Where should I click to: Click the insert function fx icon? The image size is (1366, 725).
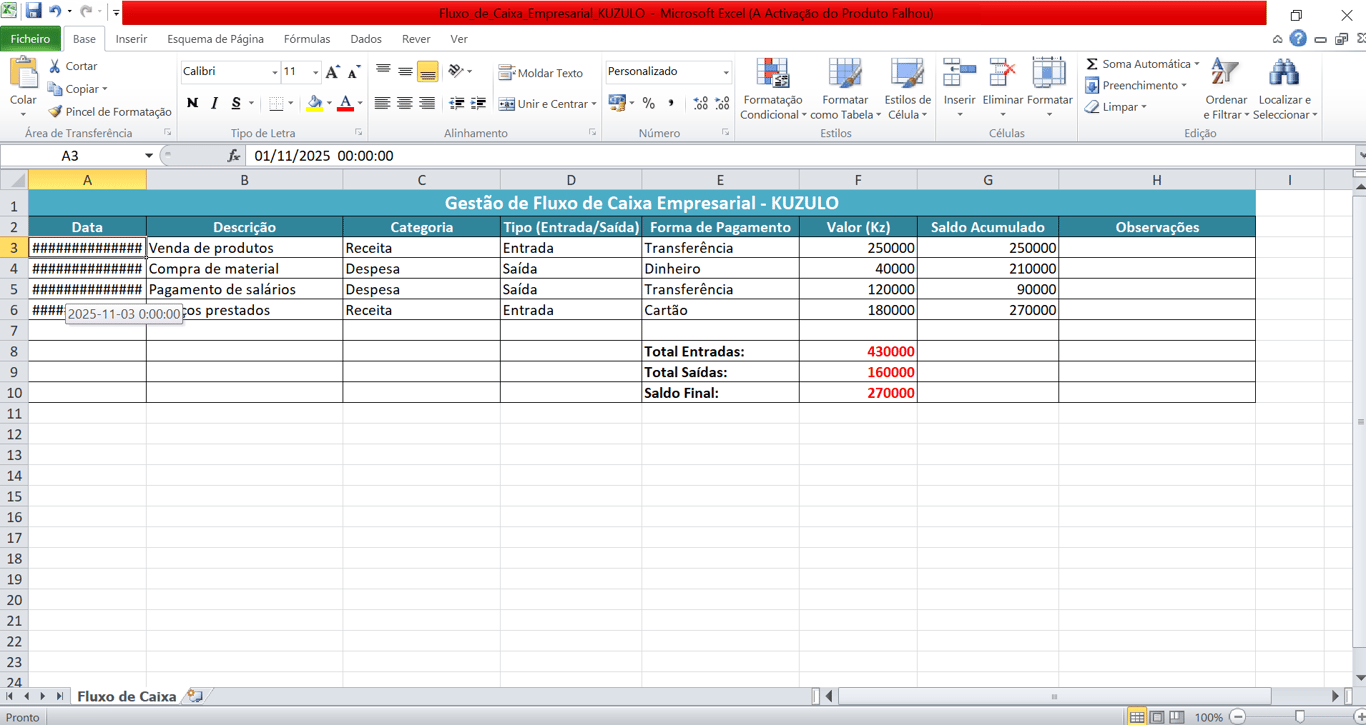point(234,156)
